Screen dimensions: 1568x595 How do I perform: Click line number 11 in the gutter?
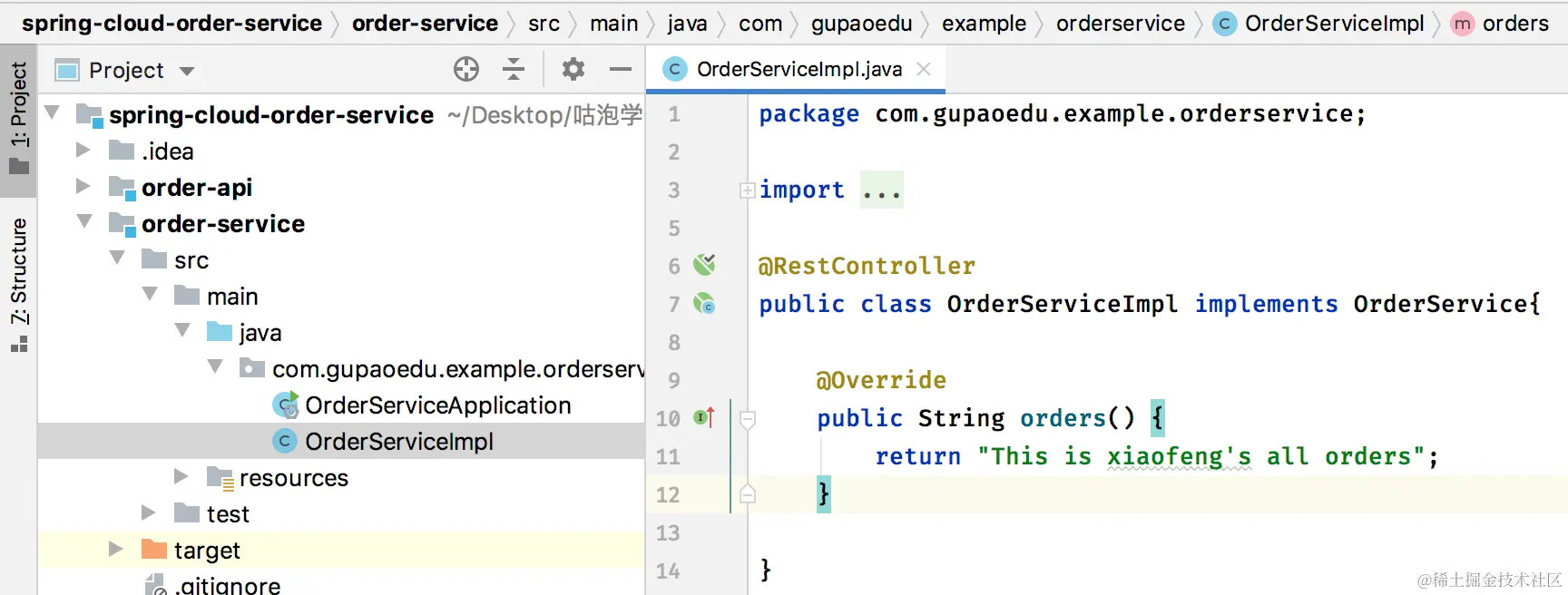click(x=668, y=456)
